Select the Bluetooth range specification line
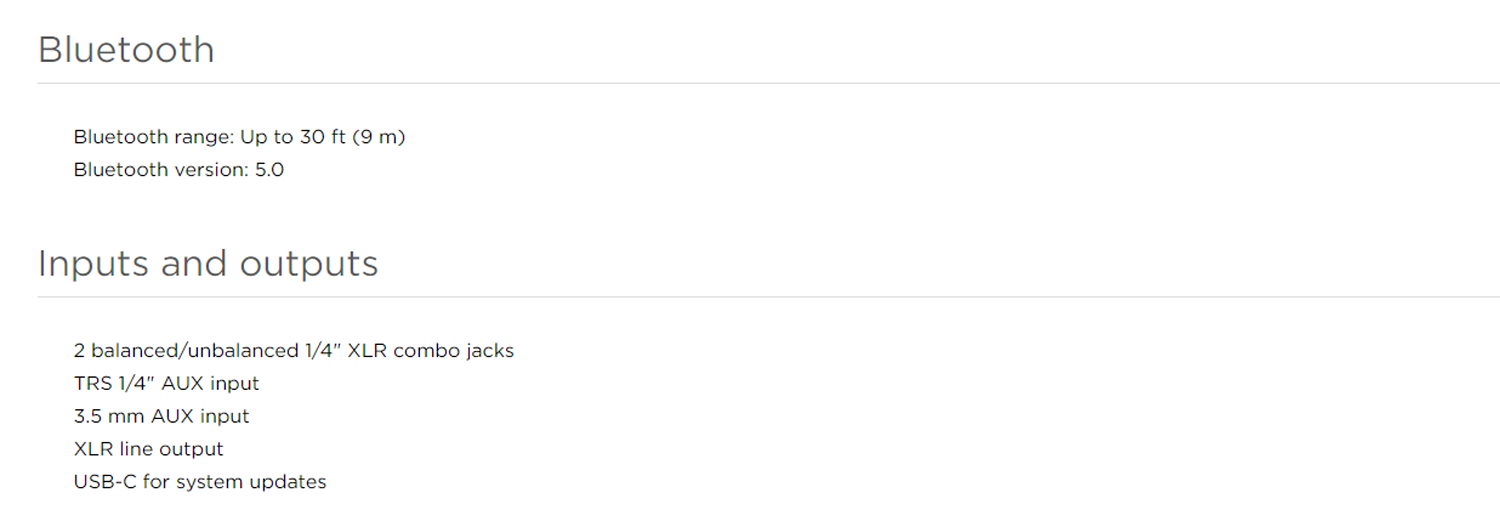The image size is (1500, 521). coord(239,137)
